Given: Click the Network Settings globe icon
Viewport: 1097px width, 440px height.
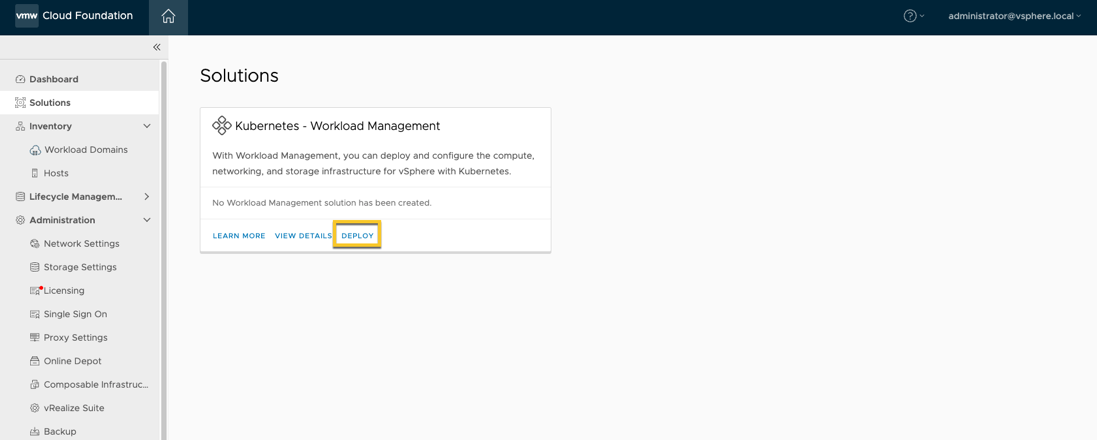Looking at the screenshot, I should [35, 243].
